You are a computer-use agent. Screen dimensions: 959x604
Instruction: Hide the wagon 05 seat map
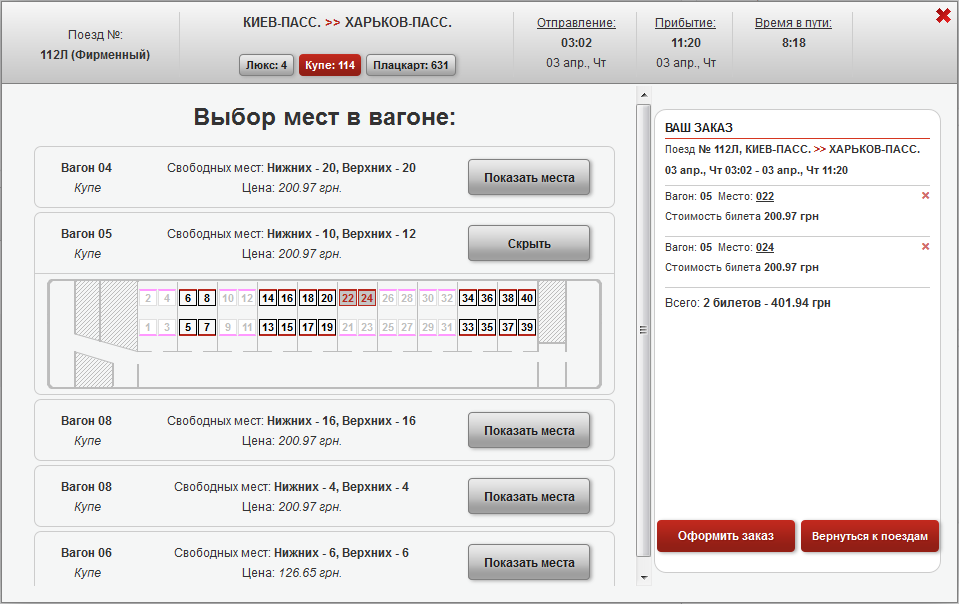tap(529, 244)
